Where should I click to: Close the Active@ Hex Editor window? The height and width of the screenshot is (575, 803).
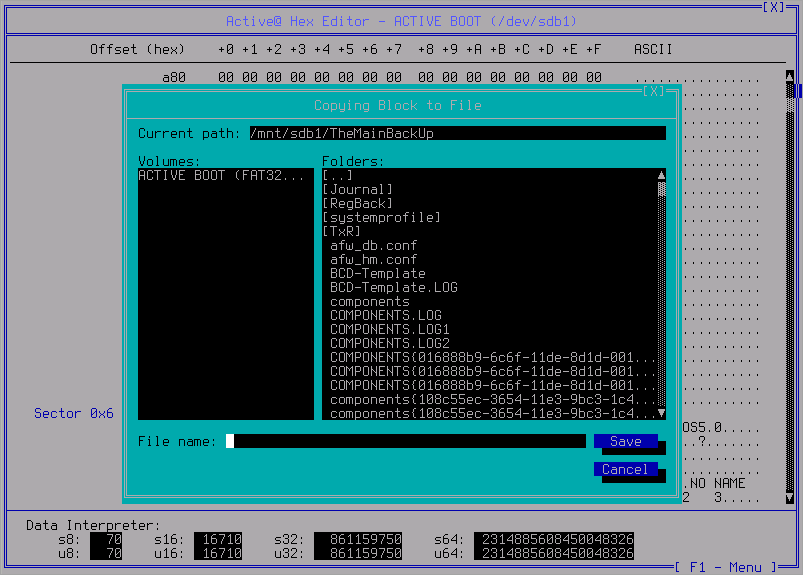[774, 7]
